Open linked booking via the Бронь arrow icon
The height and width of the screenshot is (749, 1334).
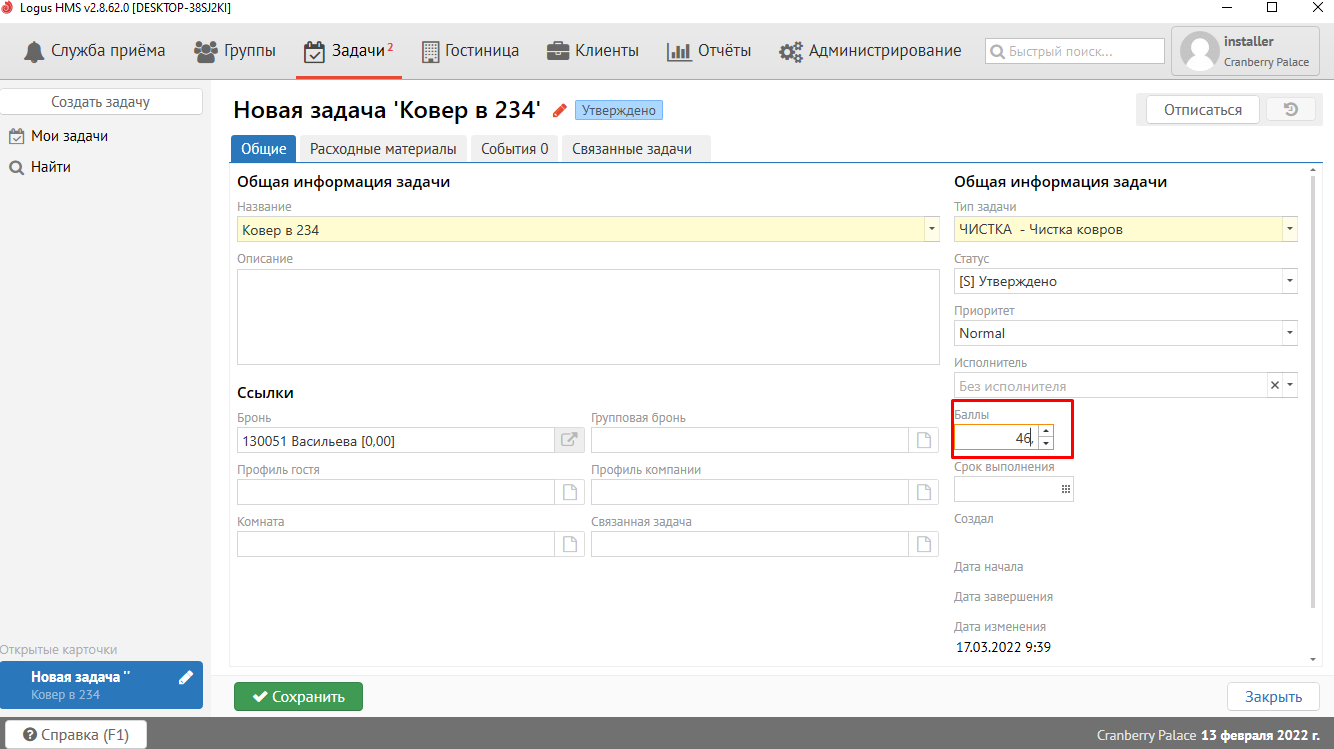tap(568, 440)
